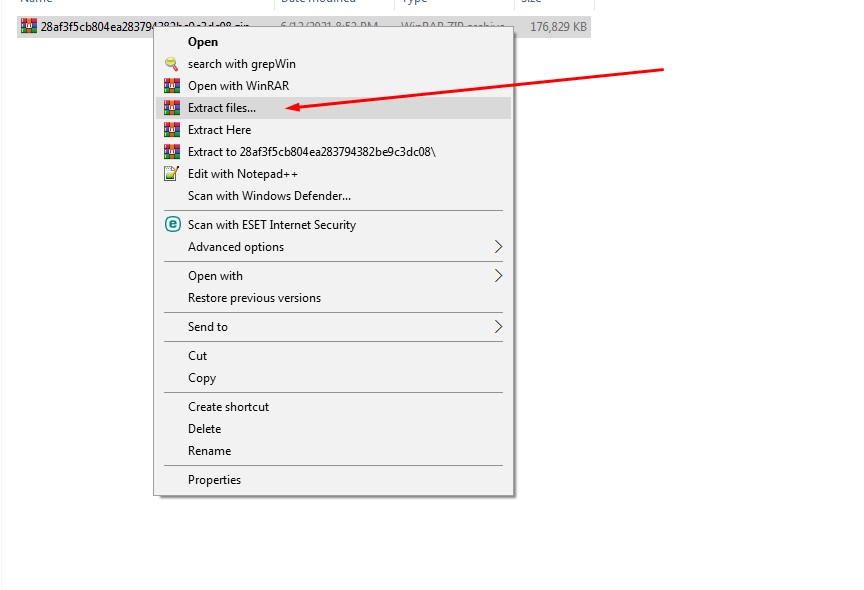Click the WinRAR icon beside Extract Here

pos(171,130)
